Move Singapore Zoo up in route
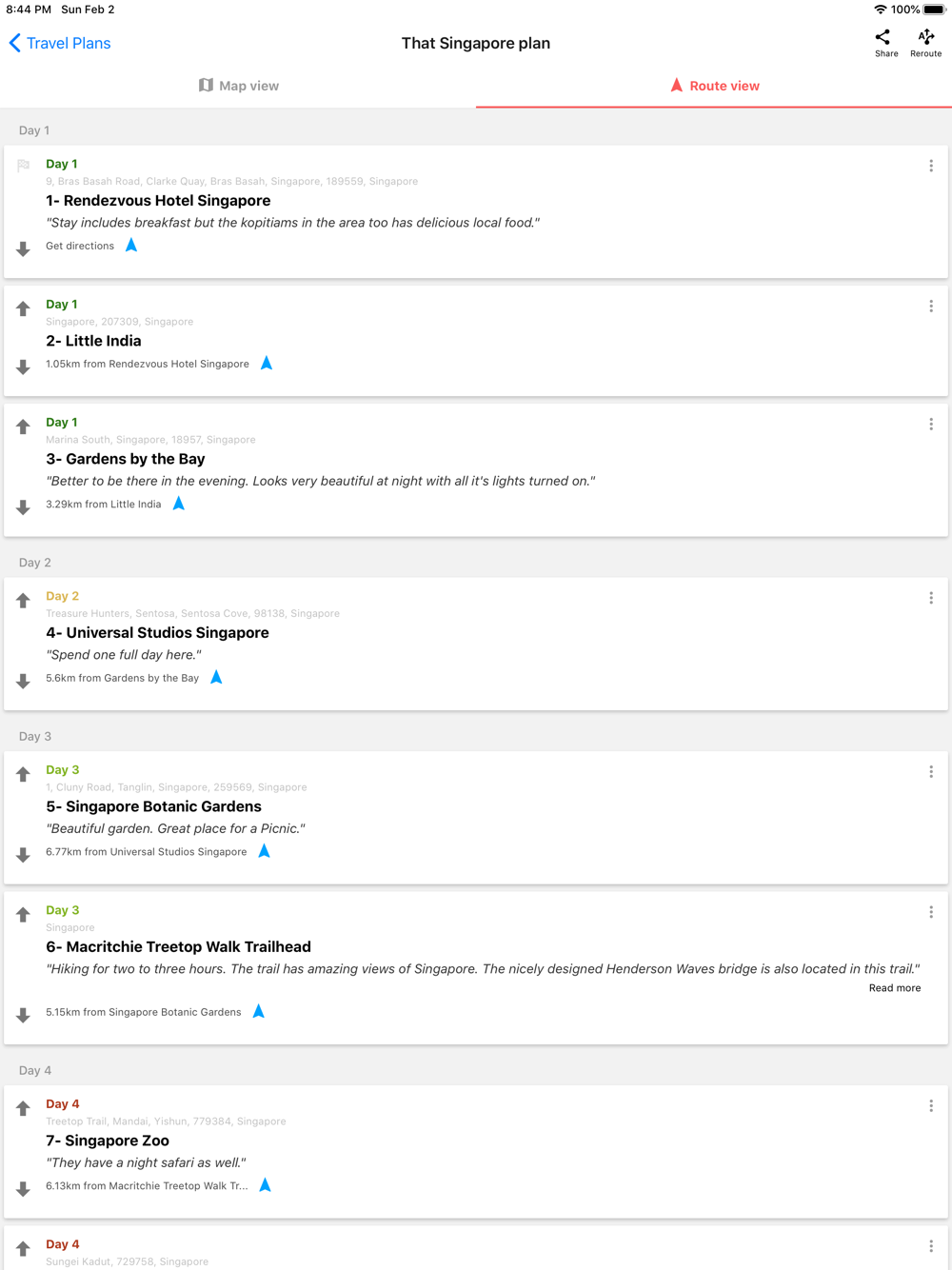The width and height of the screenshot is (952, 1270). (x=23, y=1108)
